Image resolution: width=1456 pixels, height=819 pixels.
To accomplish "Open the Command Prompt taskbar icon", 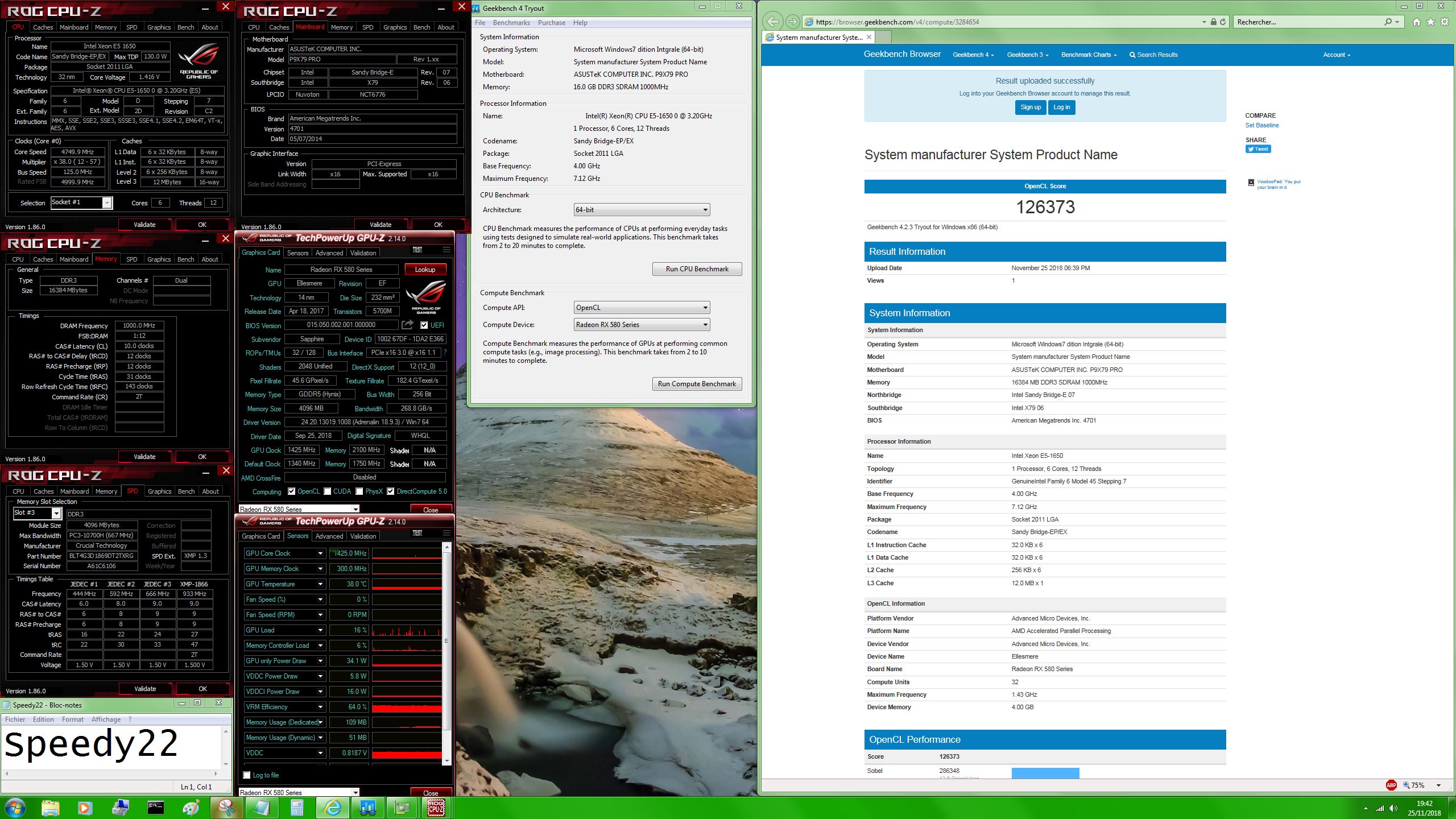I will pos(155,808).
